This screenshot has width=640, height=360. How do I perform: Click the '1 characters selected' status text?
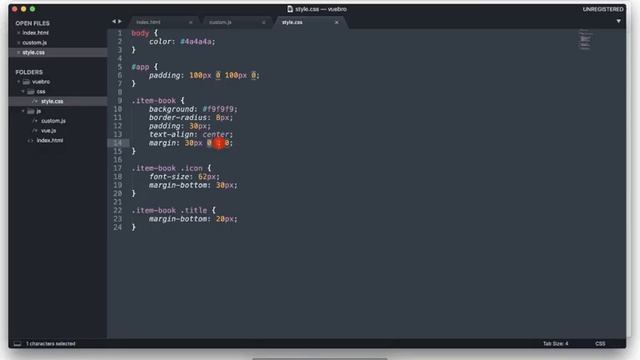click(51, 344)
